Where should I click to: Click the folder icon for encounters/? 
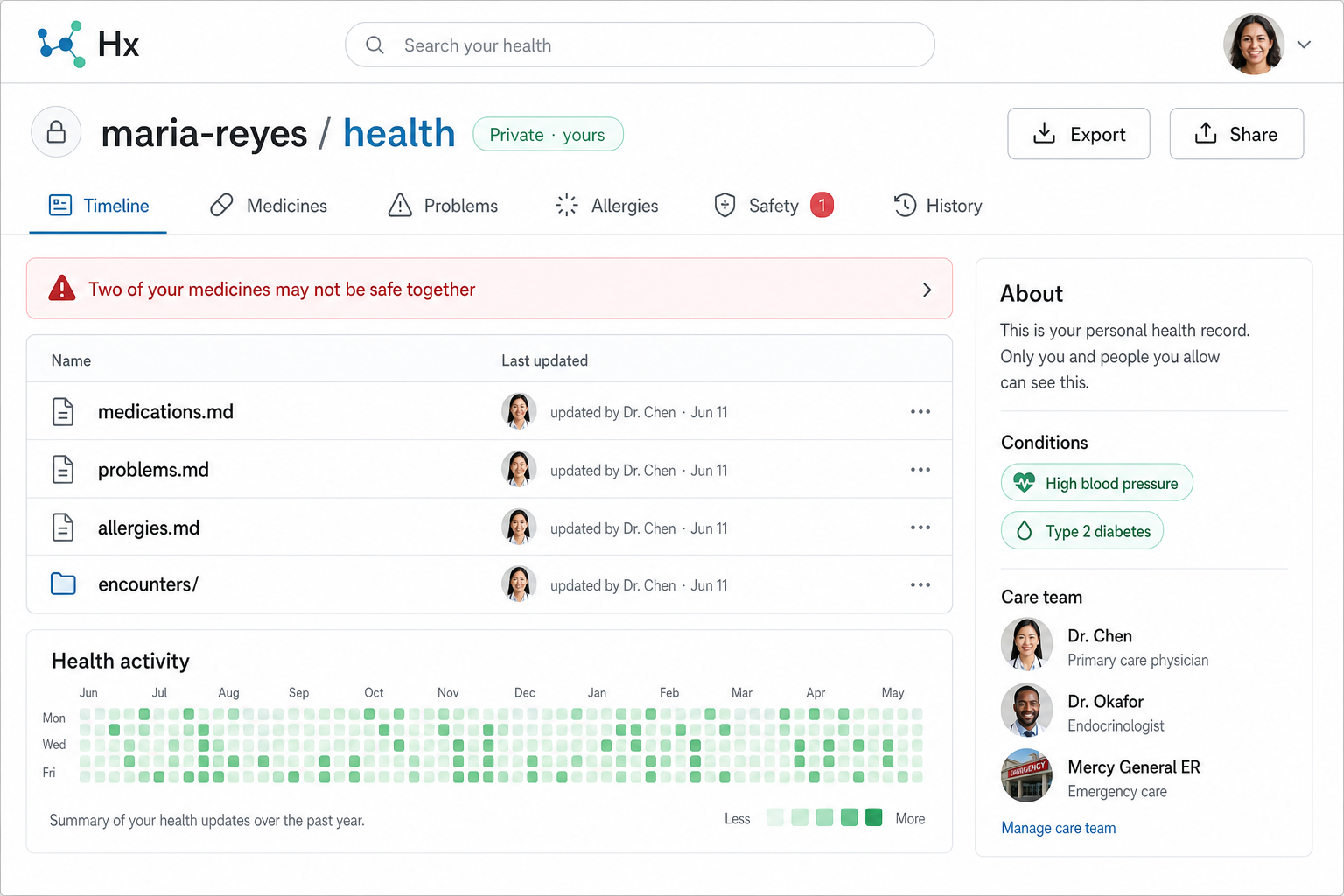click(63, 584)
